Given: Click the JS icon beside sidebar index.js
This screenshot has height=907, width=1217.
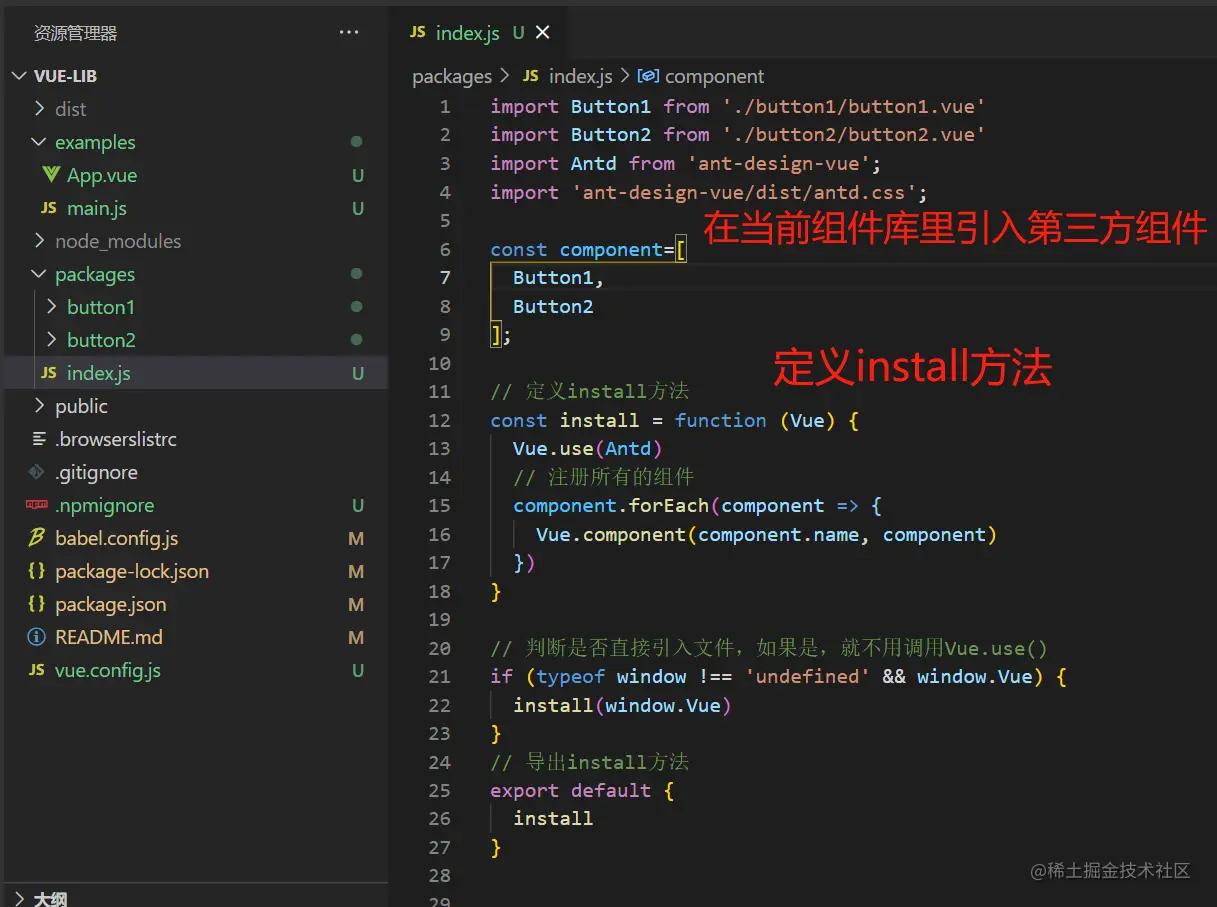Looking at the screenshot, I should point(49,373).
